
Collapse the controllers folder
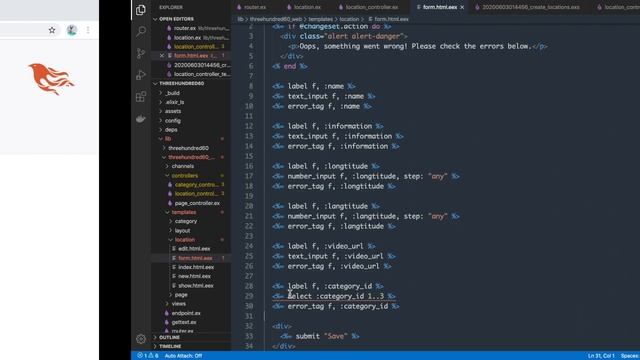click(x=184, y=176)
